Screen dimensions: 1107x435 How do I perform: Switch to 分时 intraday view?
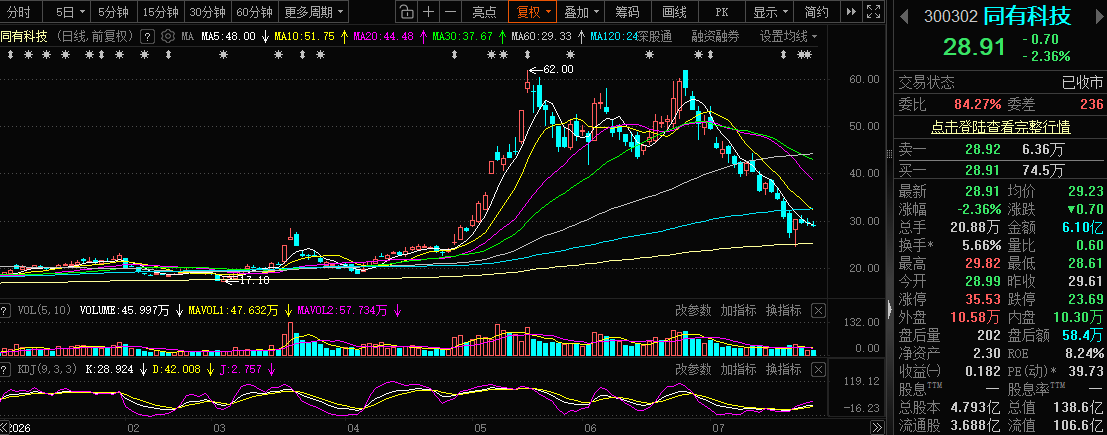(x=19, y=11)
